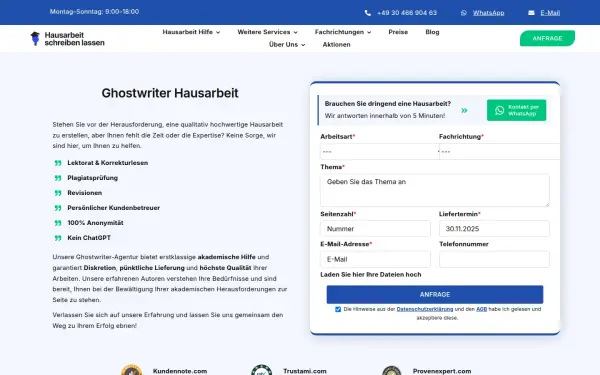Click the WhatsApp logo inside the Kontakt button
This screenshot has width=600, height=375.
tap(499, 110)
